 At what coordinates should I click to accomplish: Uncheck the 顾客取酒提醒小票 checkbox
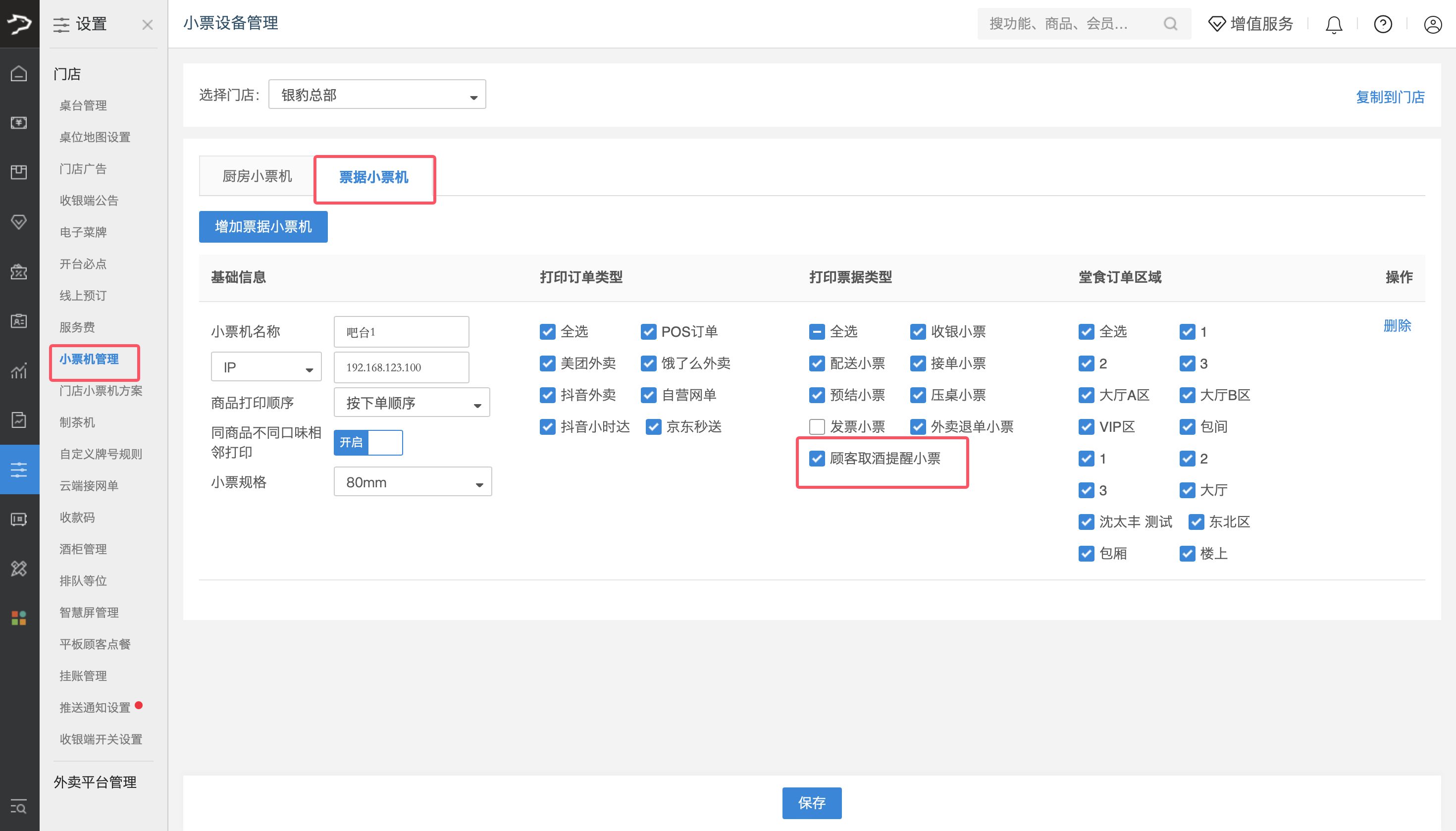817,458
